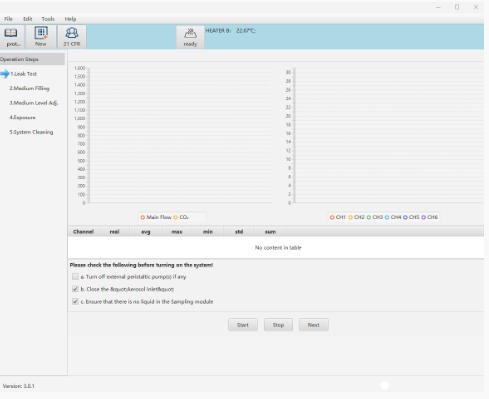Image resolution: width=489 pixels, height=399 pixels.
Task: Open the Help menu
Action: coord(70,19)
